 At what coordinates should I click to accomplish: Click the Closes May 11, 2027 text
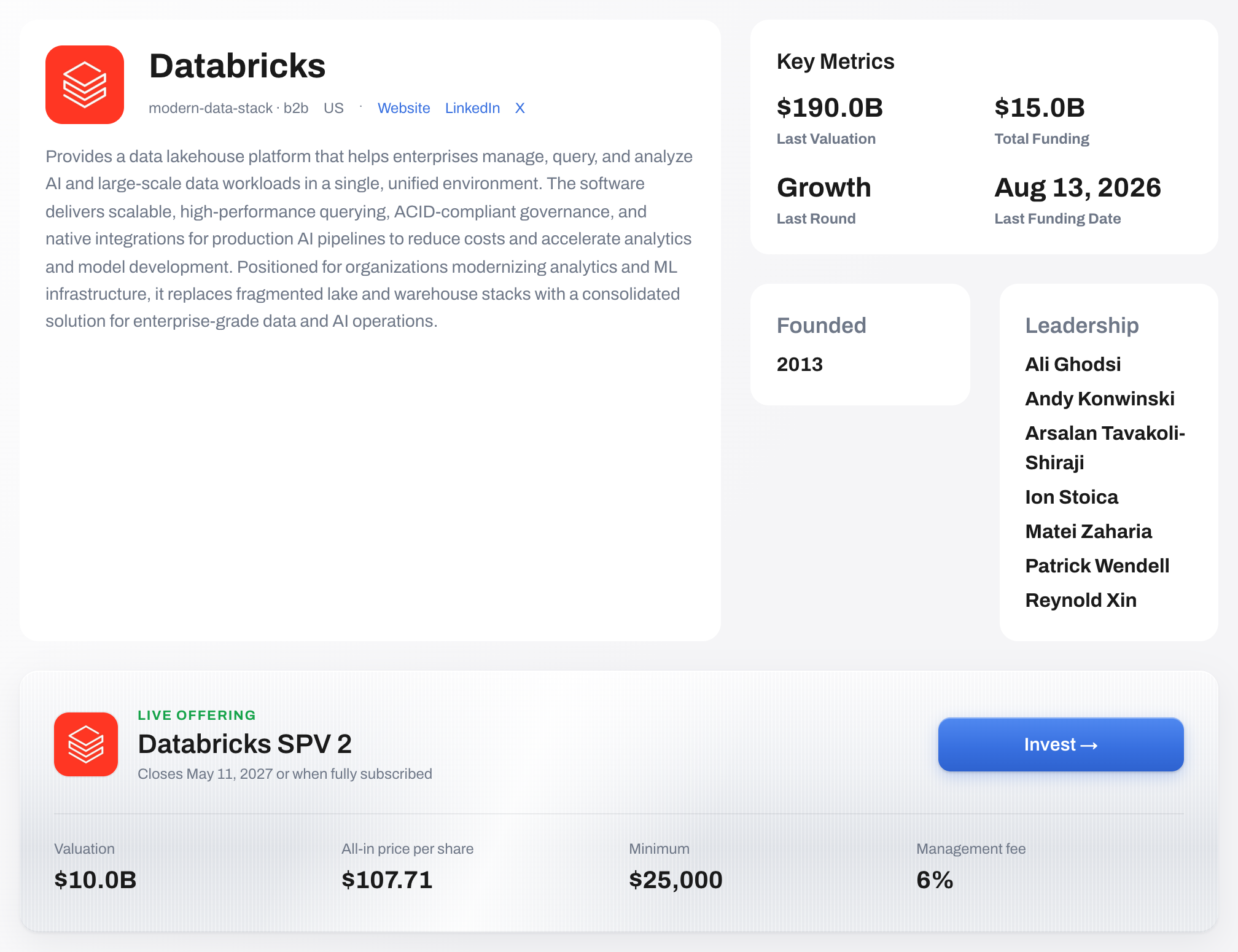(285, 774)
